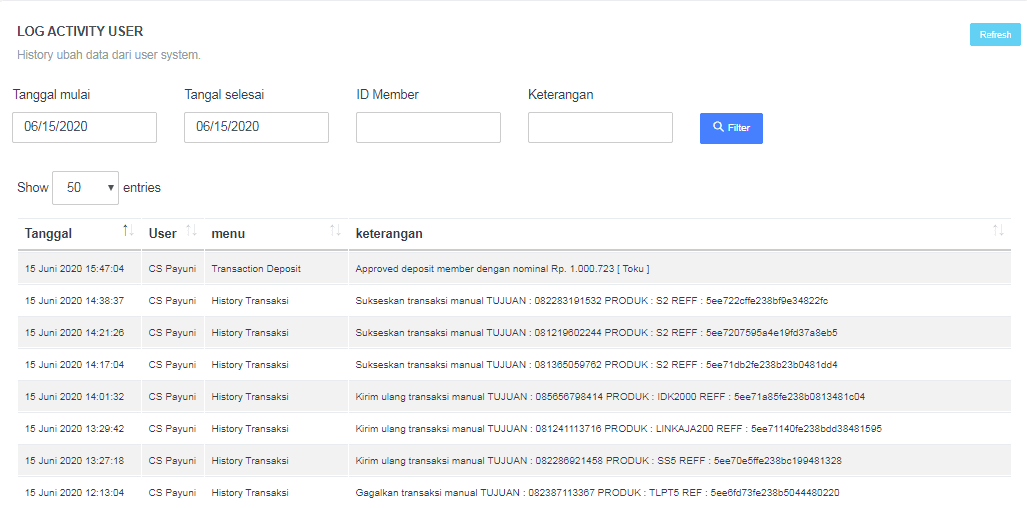
Task: Click the Refresh button
Action: pyautogui.click(x=995, y=35)
